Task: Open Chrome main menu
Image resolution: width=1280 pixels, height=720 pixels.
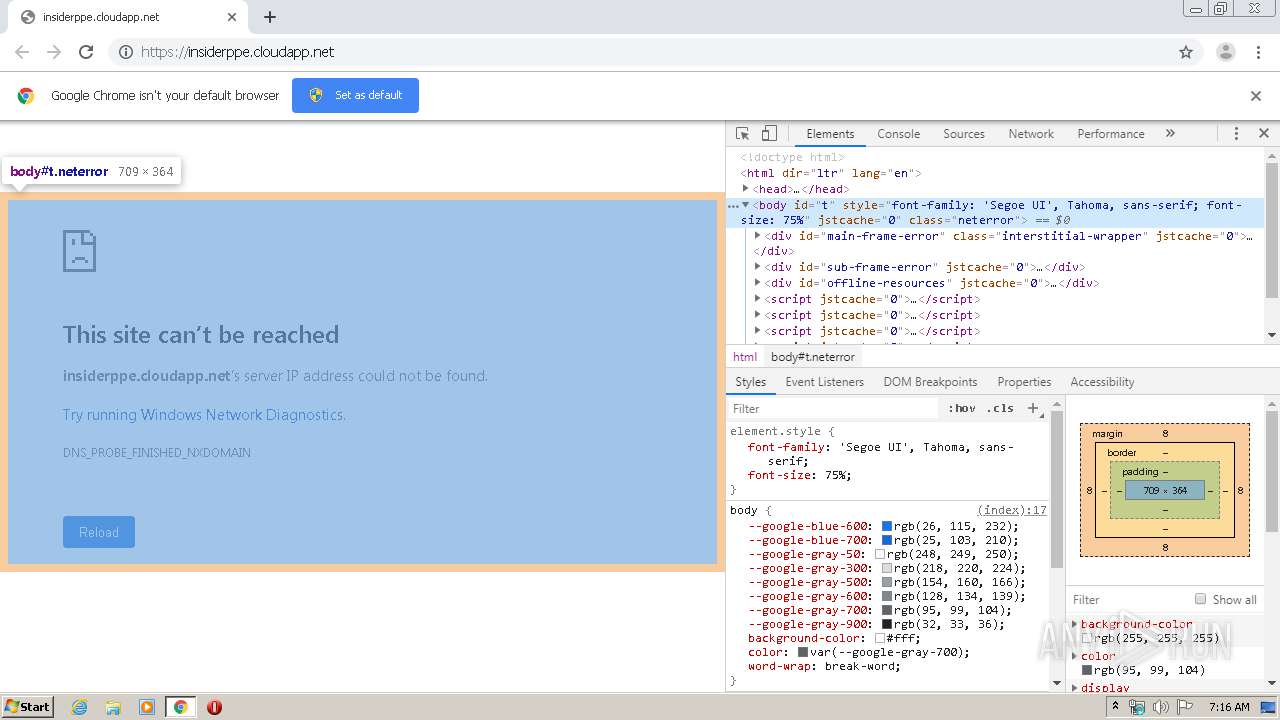Action: (1259, 52)
